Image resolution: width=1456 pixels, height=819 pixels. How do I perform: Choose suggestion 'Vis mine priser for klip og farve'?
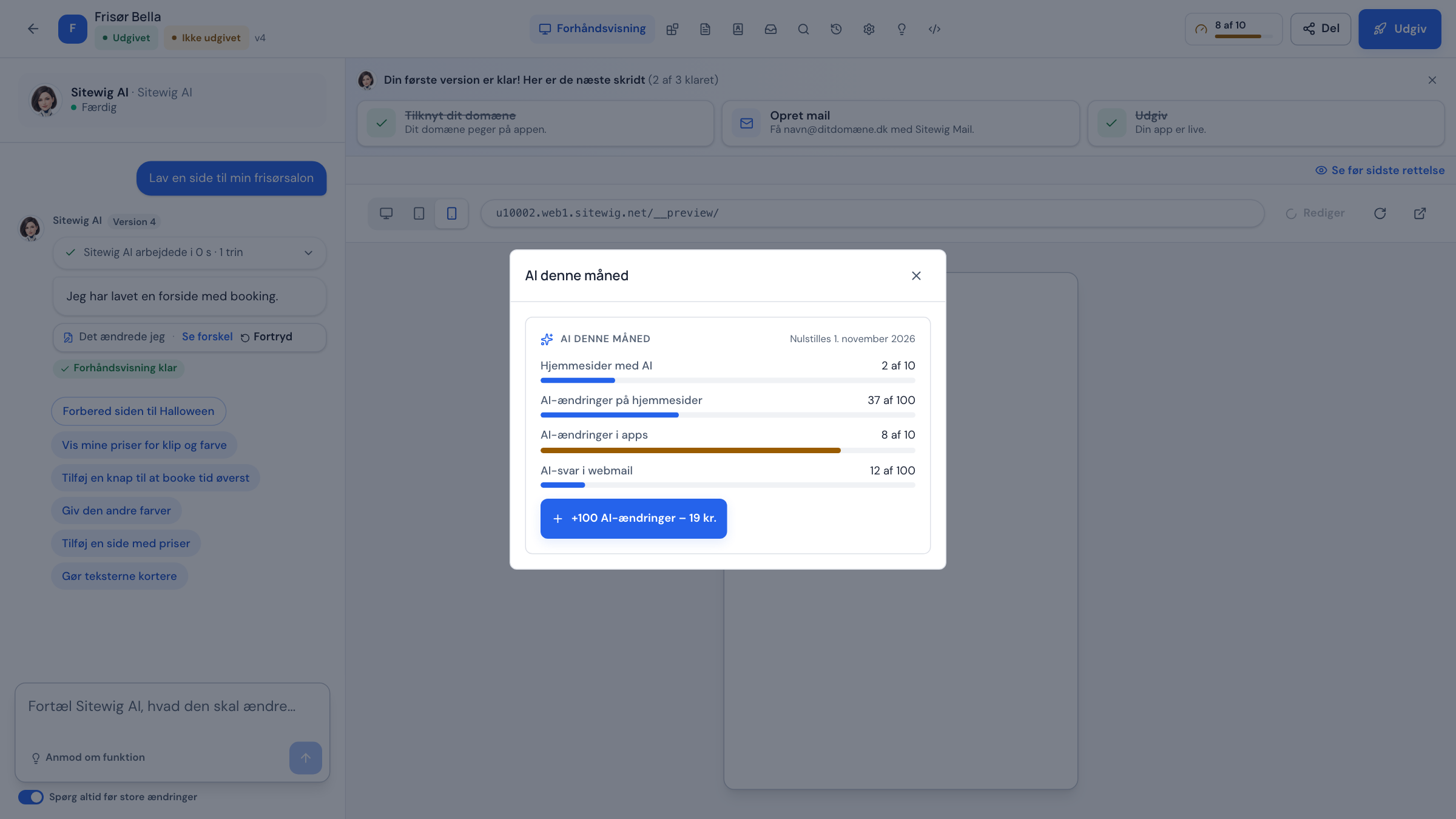[144, 445]
